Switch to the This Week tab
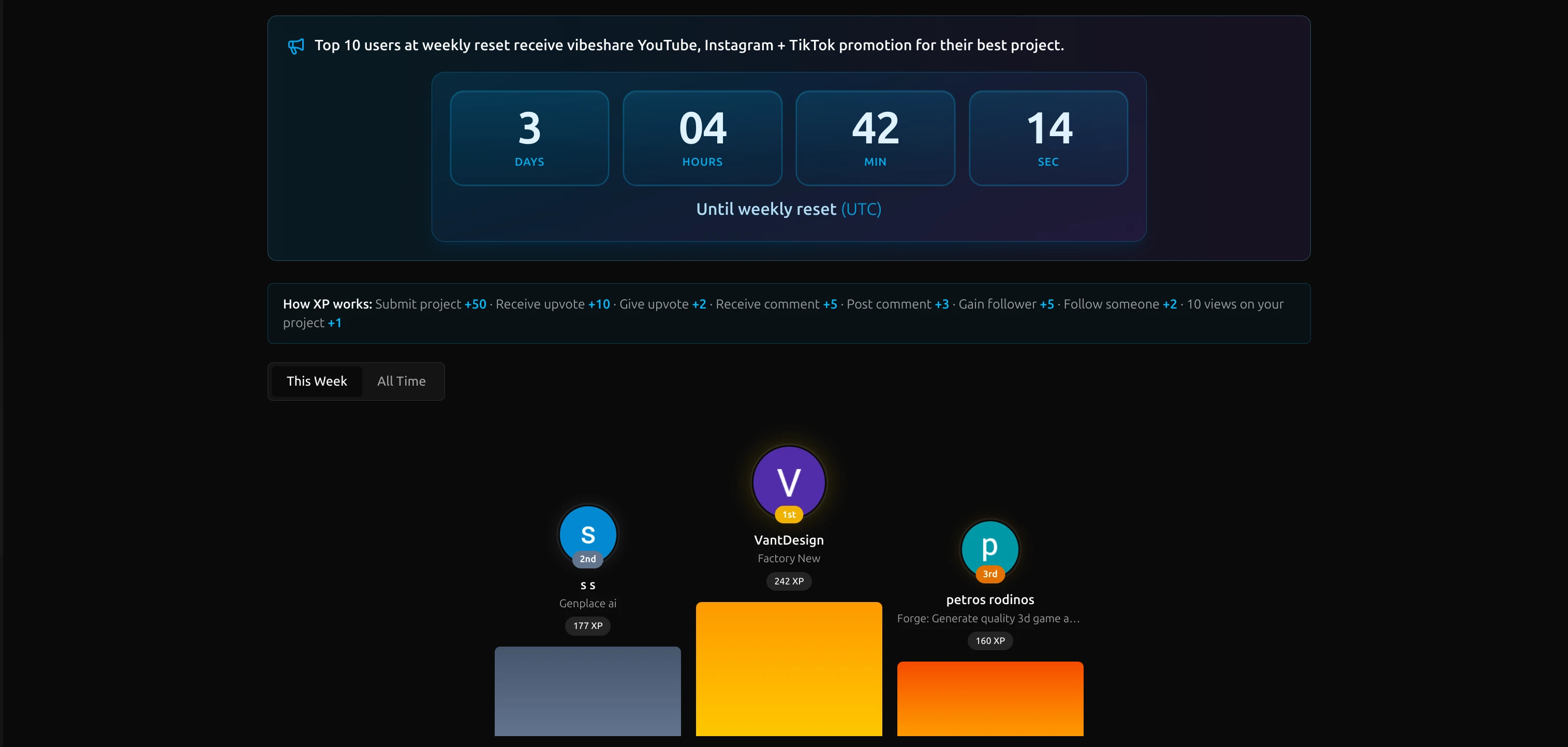The height and width of the screenshot is (747, 1568). coord(317,381)
